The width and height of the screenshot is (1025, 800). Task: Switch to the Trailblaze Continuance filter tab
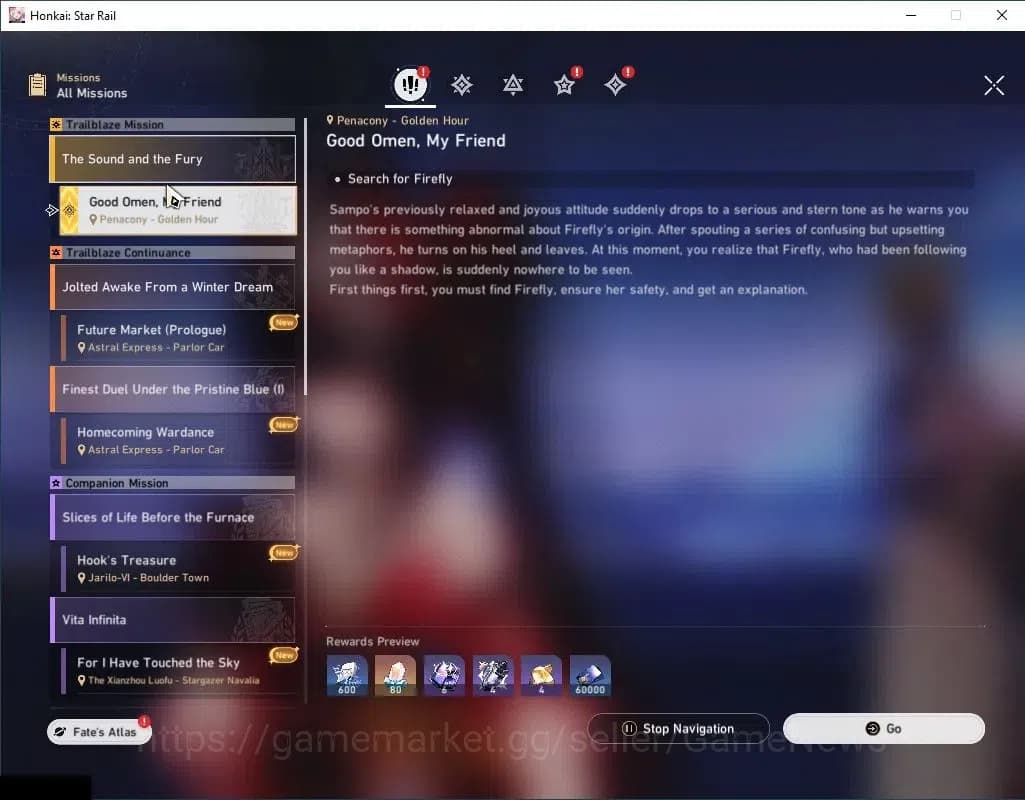point(512,85)
